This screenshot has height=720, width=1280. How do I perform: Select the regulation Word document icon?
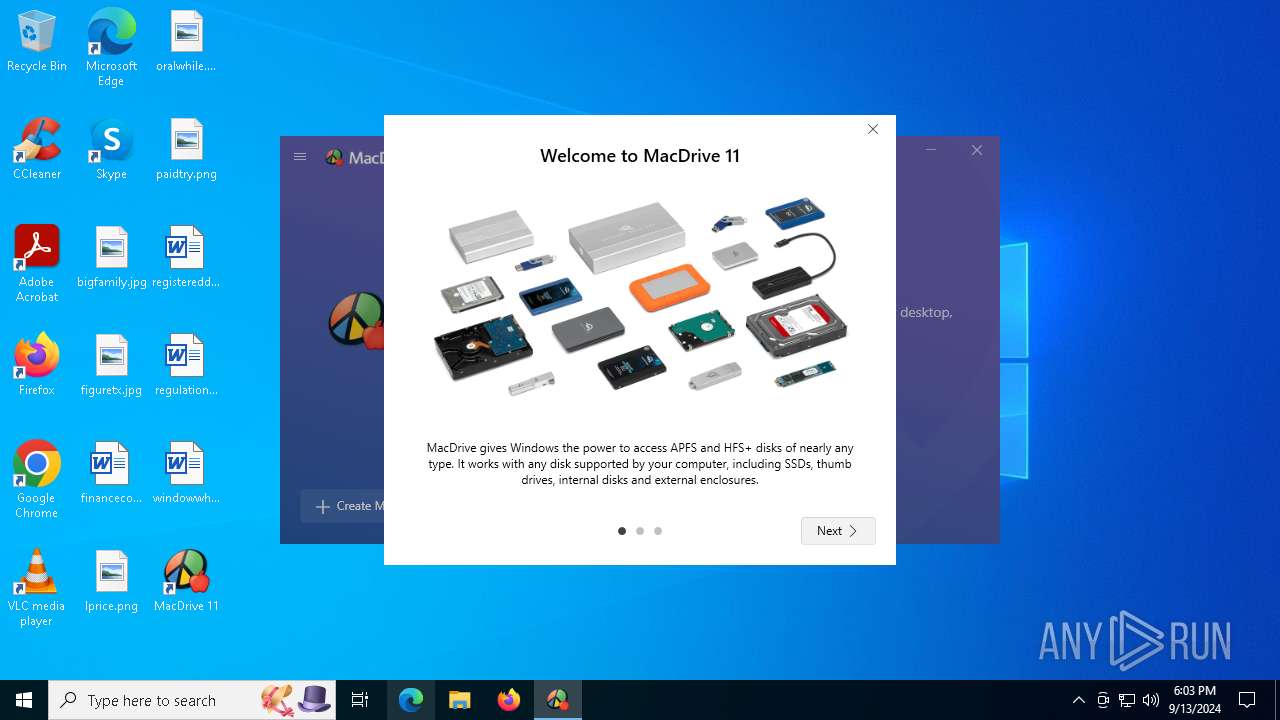pyautogui.click(x=186, y=366)
